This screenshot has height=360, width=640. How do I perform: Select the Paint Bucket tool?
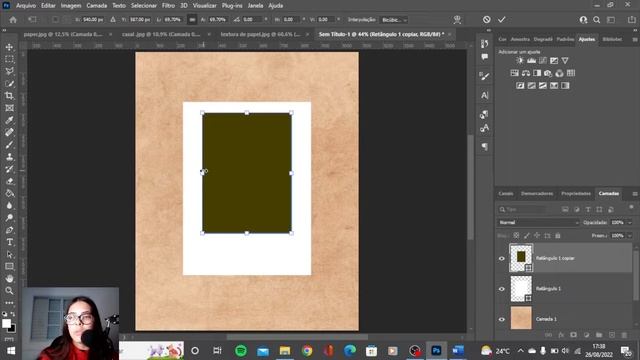point(9,193)
